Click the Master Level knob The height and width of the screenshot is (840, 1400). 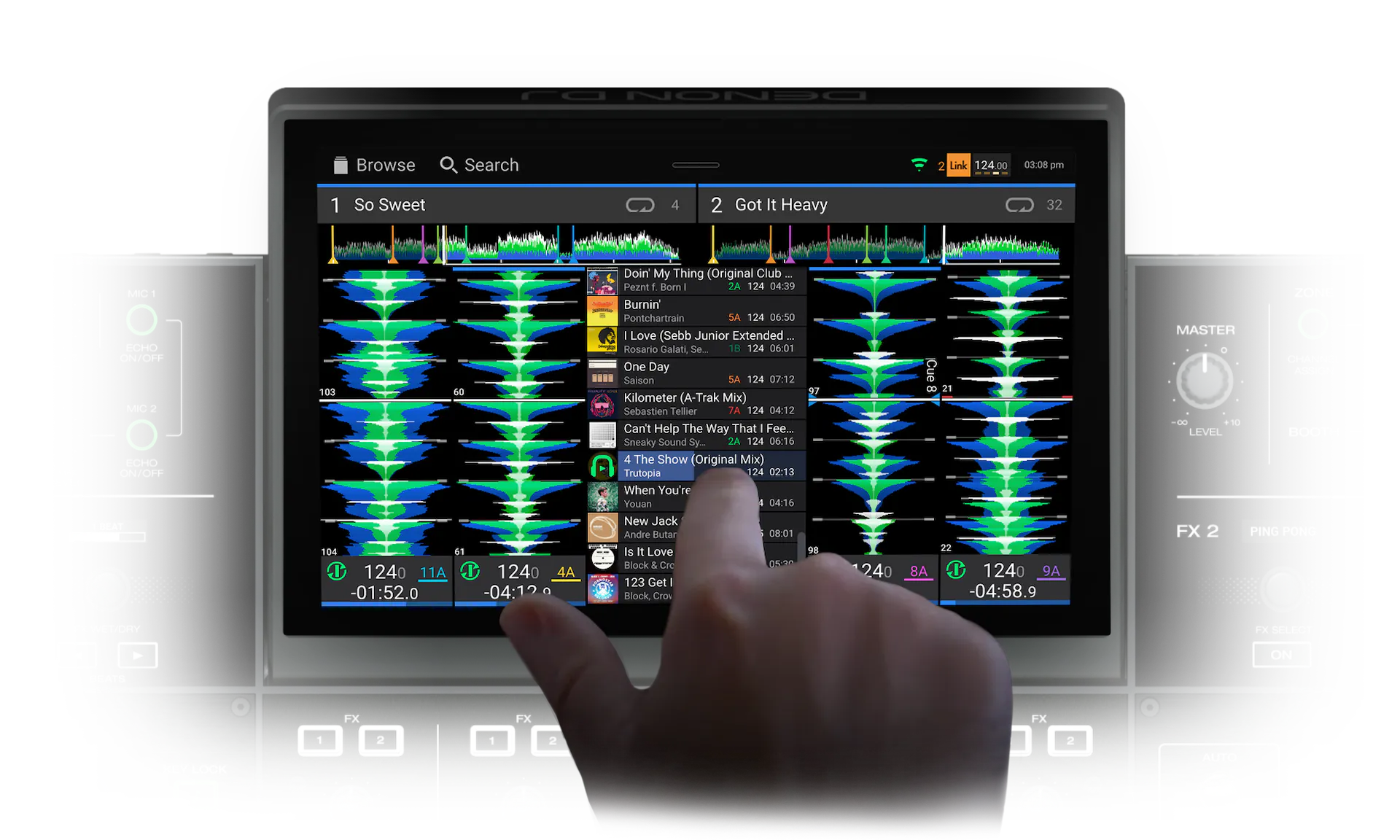pos(1205,380)
